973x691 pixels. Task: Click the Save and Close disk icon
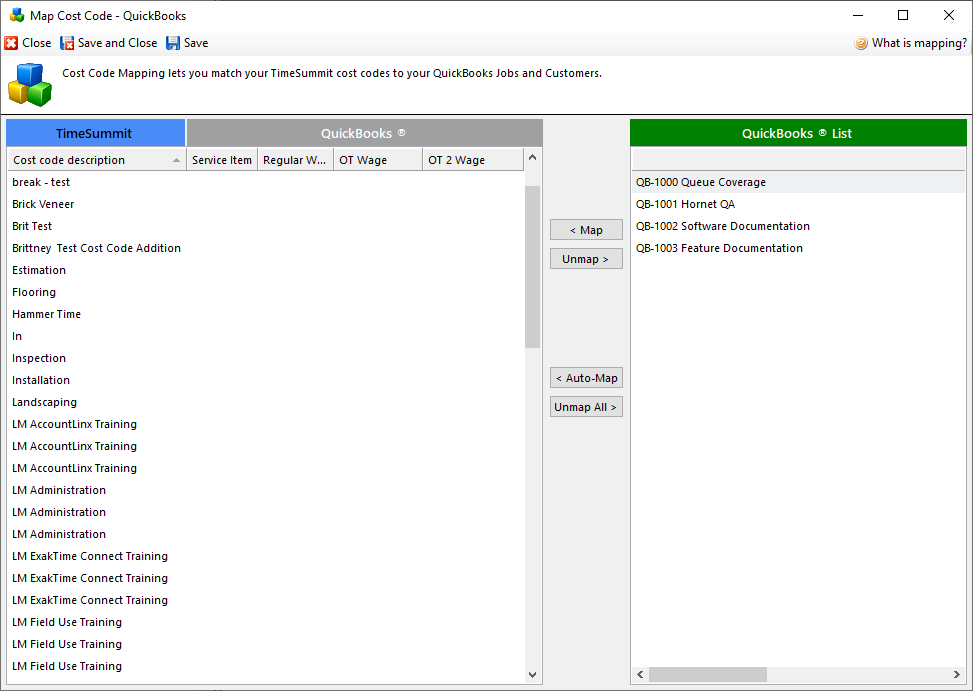coord(67,43)
